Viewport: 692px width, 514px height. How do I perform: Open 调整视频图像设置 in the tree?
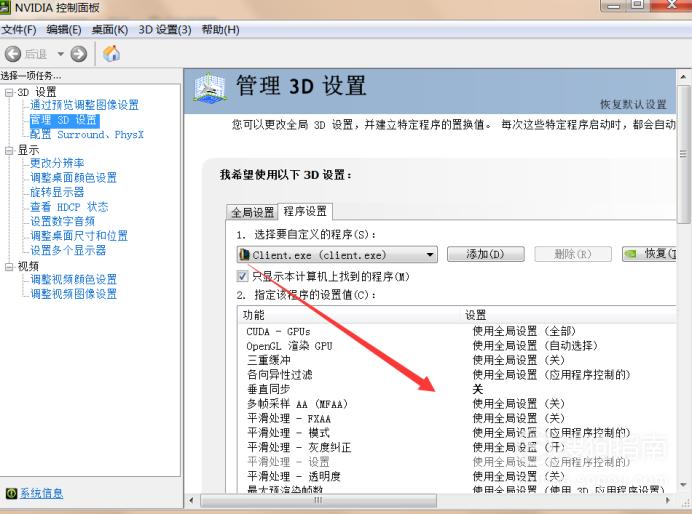point(73,294)
